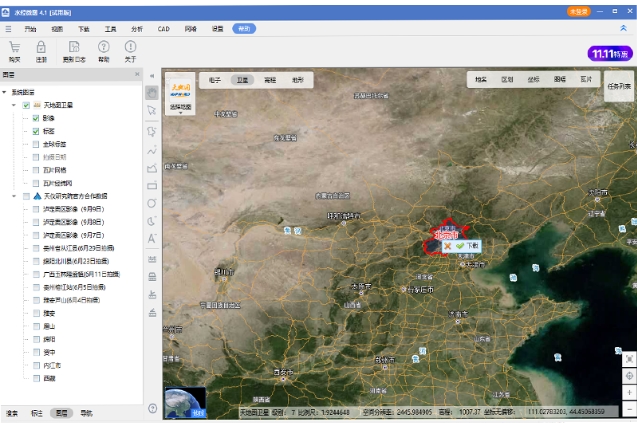Uncheck the 天地图卫星 layer checkbox
637x423 pixels.
(x=26, y=105)
